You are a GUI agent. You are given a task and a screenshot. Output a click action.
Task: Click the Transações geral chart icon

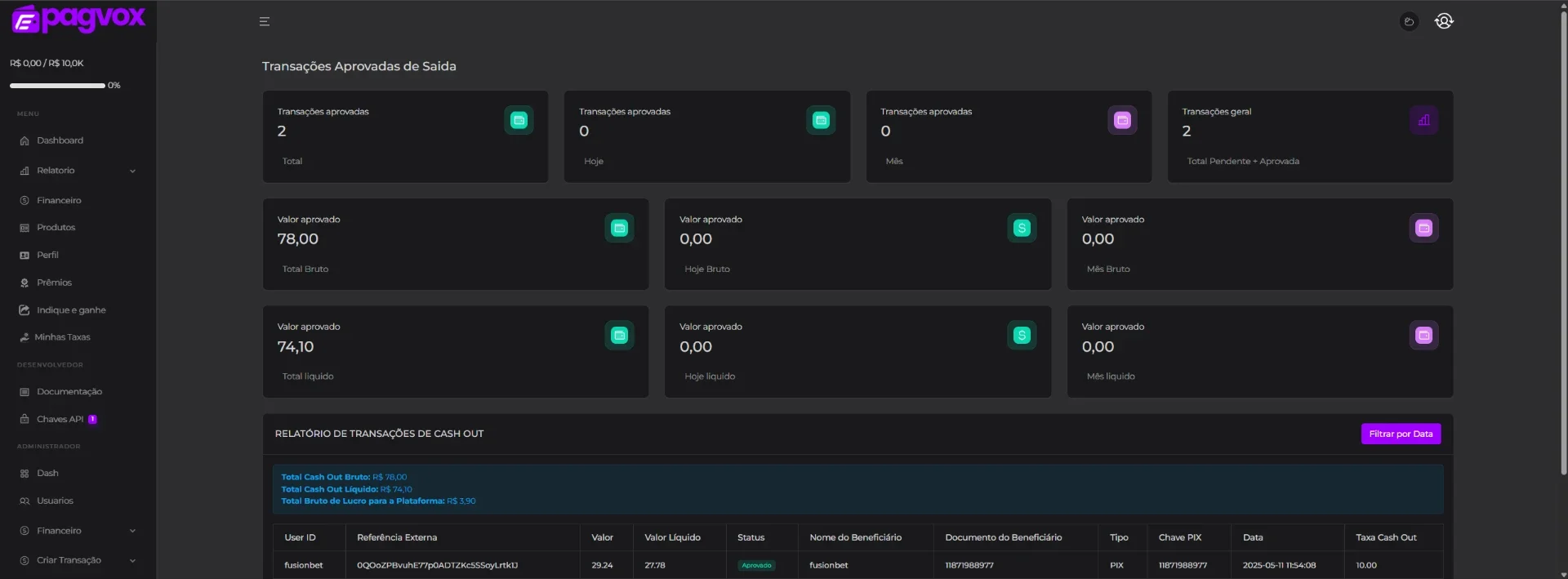tap(1423, 120)
